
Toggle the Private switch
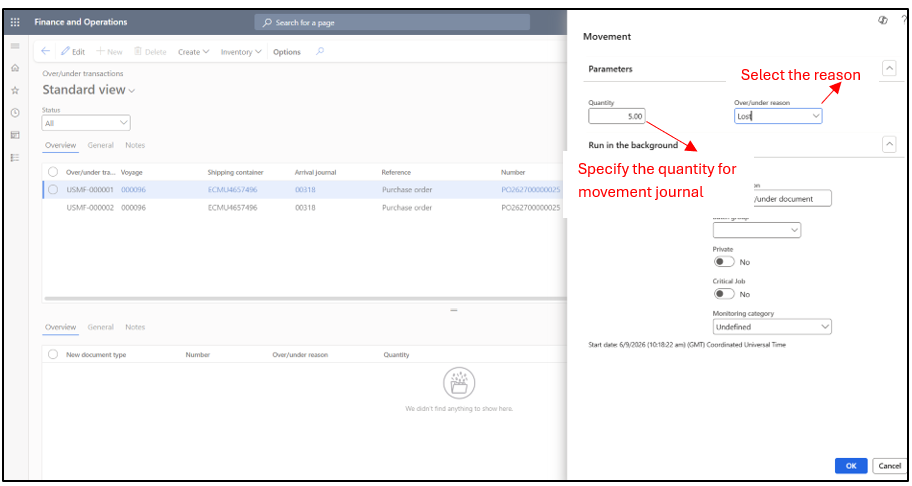click(724, 262)
